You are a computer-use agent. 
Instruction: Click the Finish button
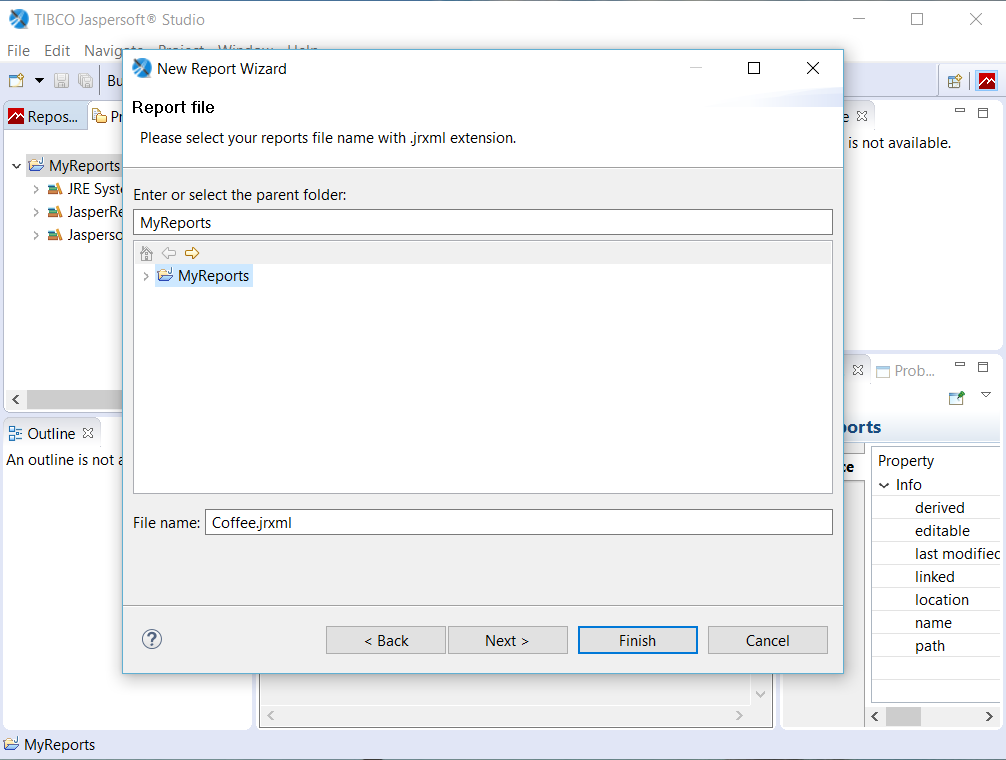click(637, 641)
